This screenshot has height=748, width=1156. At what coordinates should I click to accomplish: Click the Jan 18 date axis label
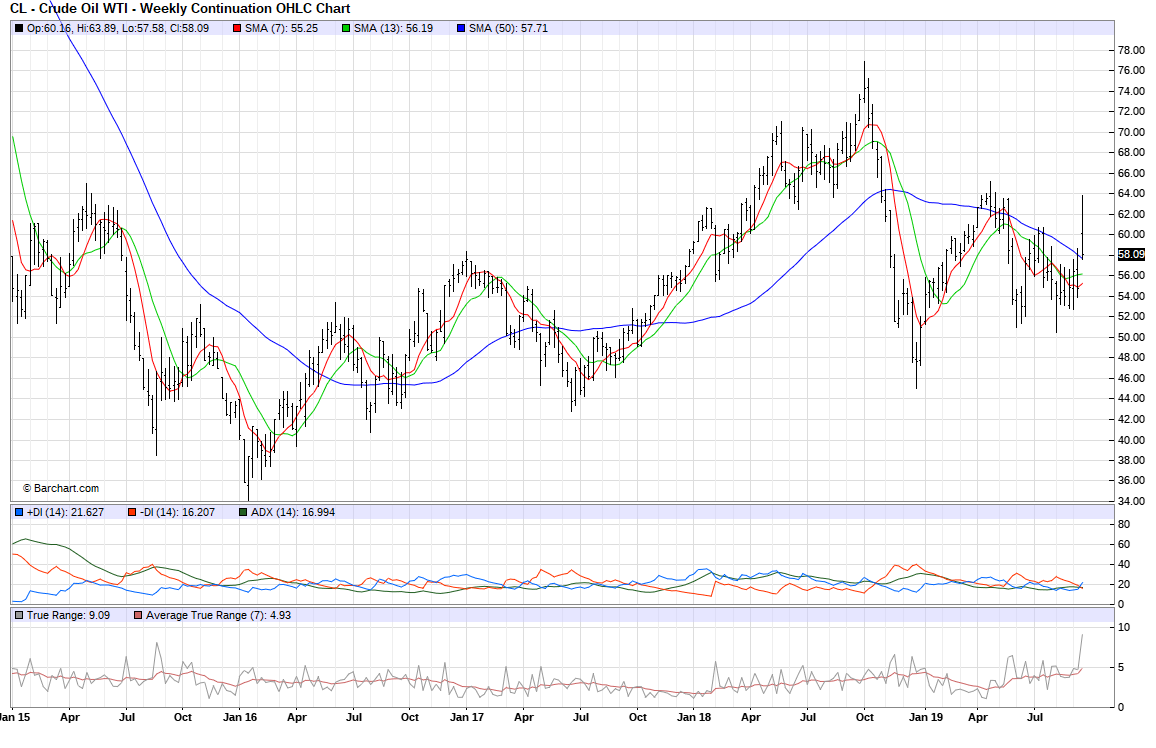click(694, 717)
